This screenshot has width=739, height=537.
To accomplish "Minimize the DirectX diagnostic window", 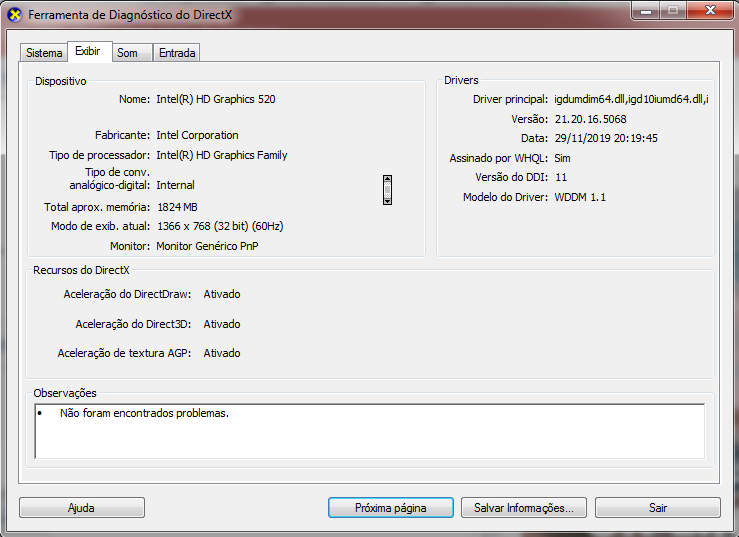I will [646, 11].
